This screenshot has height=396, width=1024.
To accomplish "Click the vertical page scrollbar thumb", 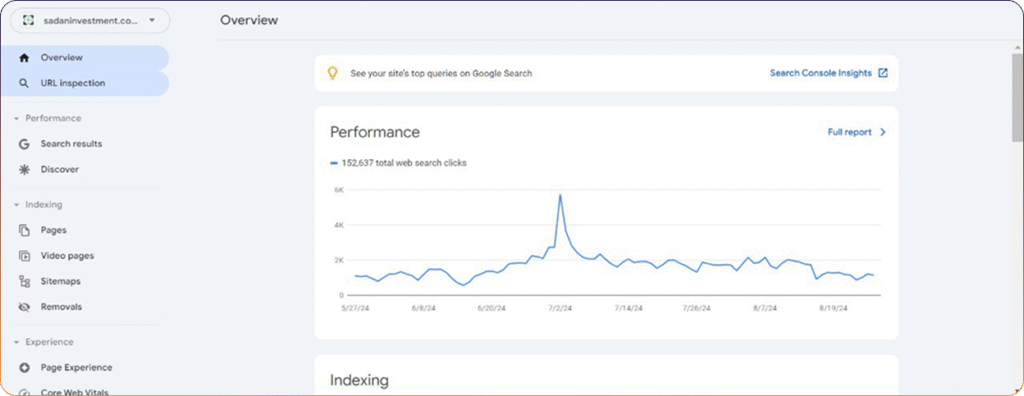I will 1017,97.
